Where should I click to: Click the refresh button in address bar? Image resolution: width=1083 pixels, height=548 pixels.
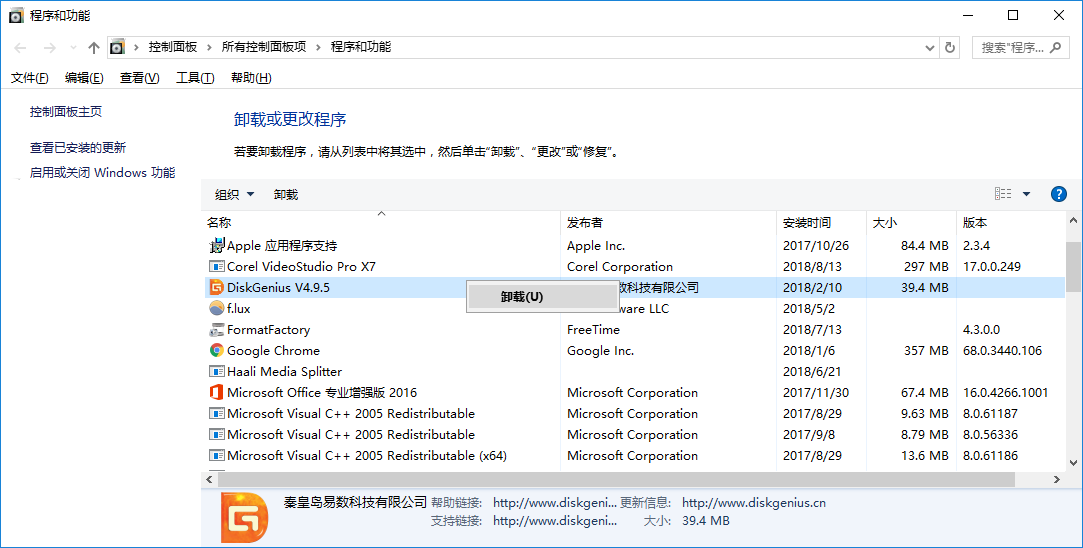point(950,47)
